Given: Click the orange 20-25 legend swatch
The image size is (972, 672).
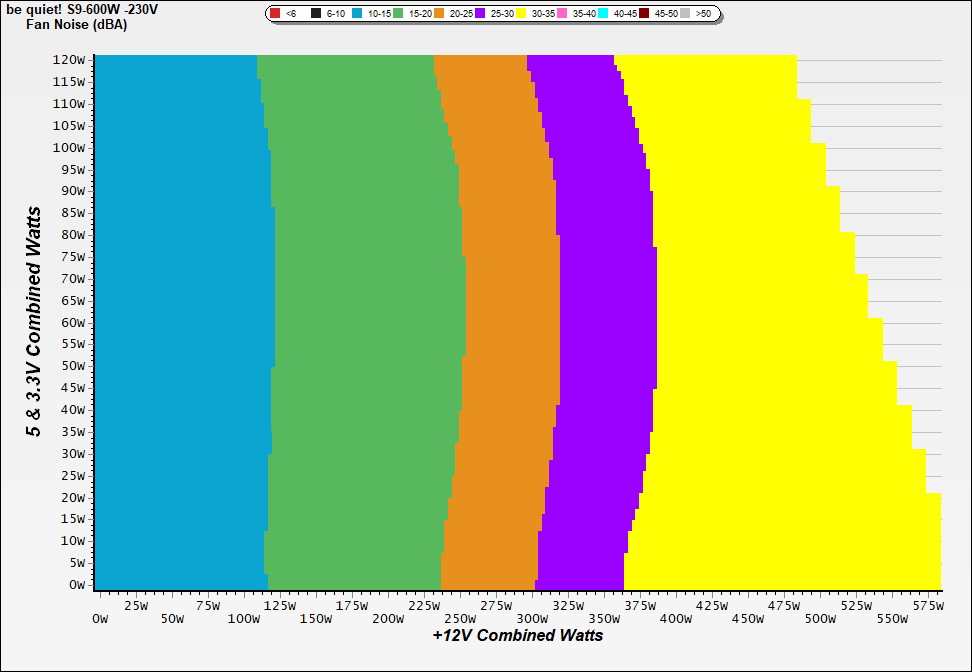Looking at the screenshot, I should 439,14.
